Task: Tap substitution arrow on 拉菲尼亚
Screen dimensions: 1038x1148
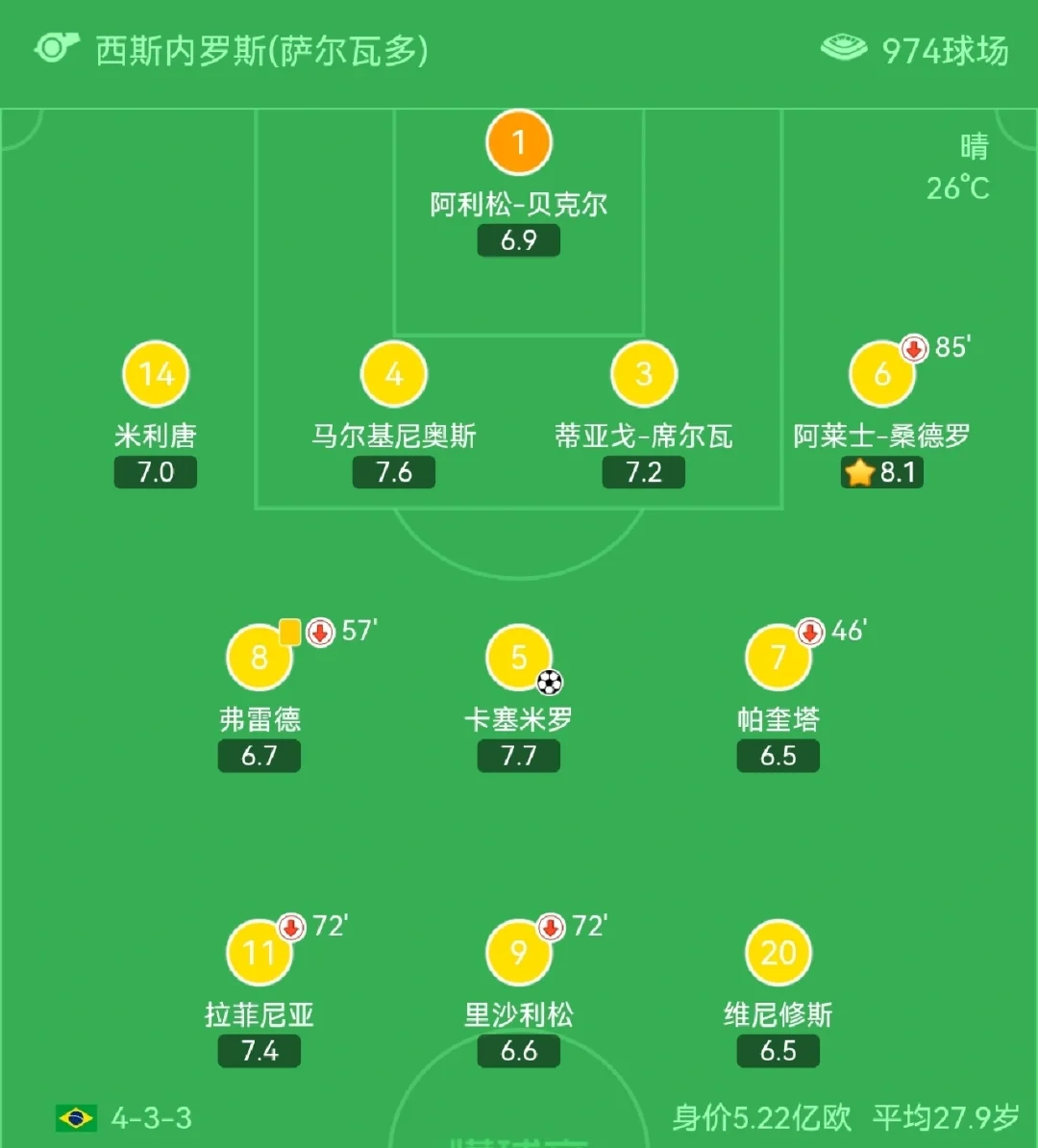Action: pos(291,927)
